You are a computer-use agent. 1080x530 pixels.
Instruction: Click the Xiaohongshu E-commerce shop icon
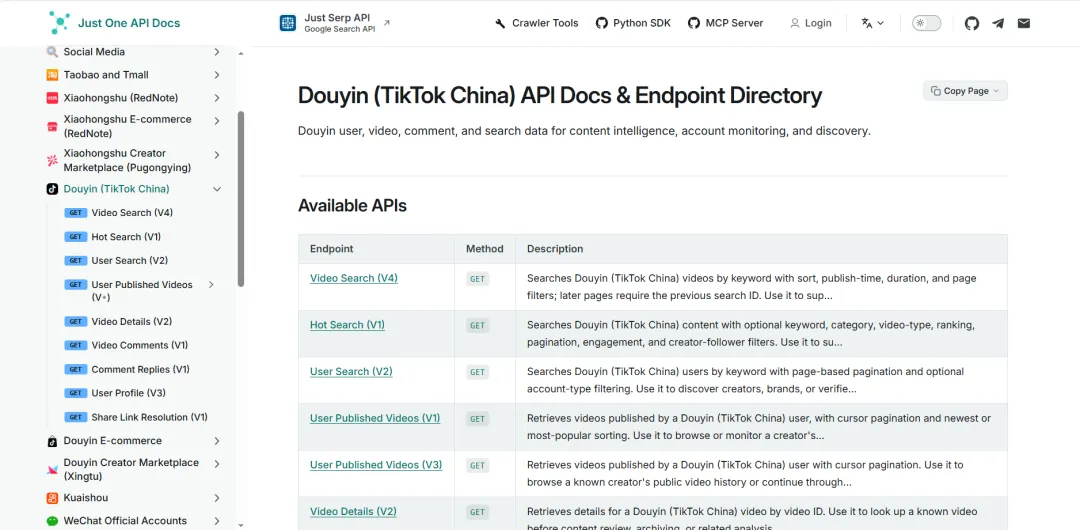(x=52, y=126)
